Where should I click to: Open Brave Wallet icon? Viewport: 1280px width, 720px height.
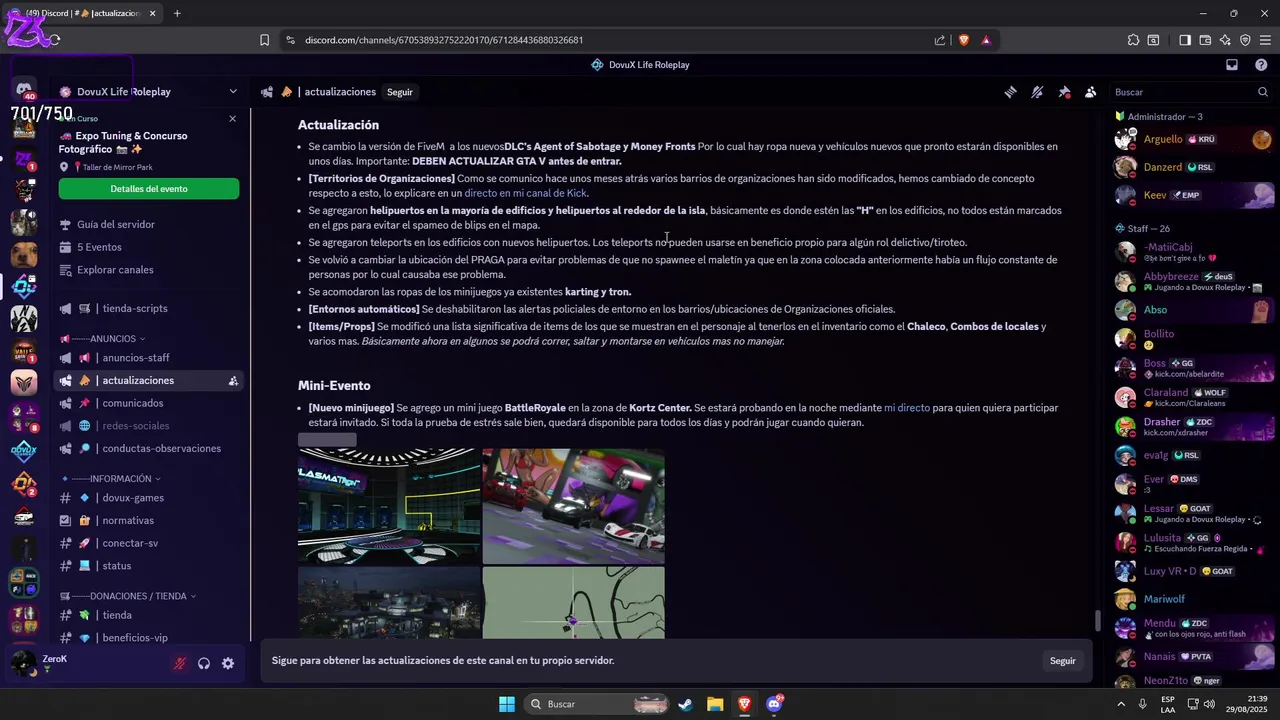click(x=1205, y=40)
